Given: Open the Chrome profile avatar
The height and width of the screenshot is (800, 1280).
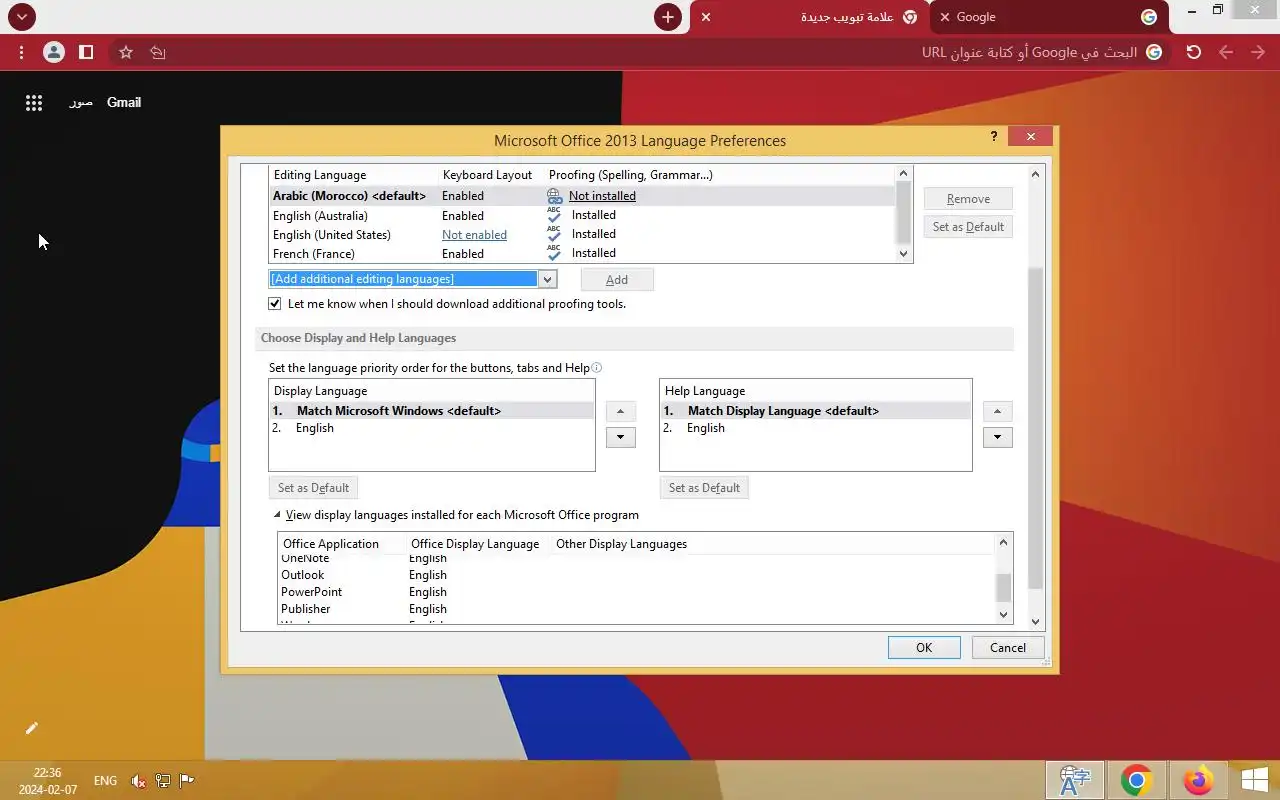Looking at the screenshot, I should click(54, 52).
